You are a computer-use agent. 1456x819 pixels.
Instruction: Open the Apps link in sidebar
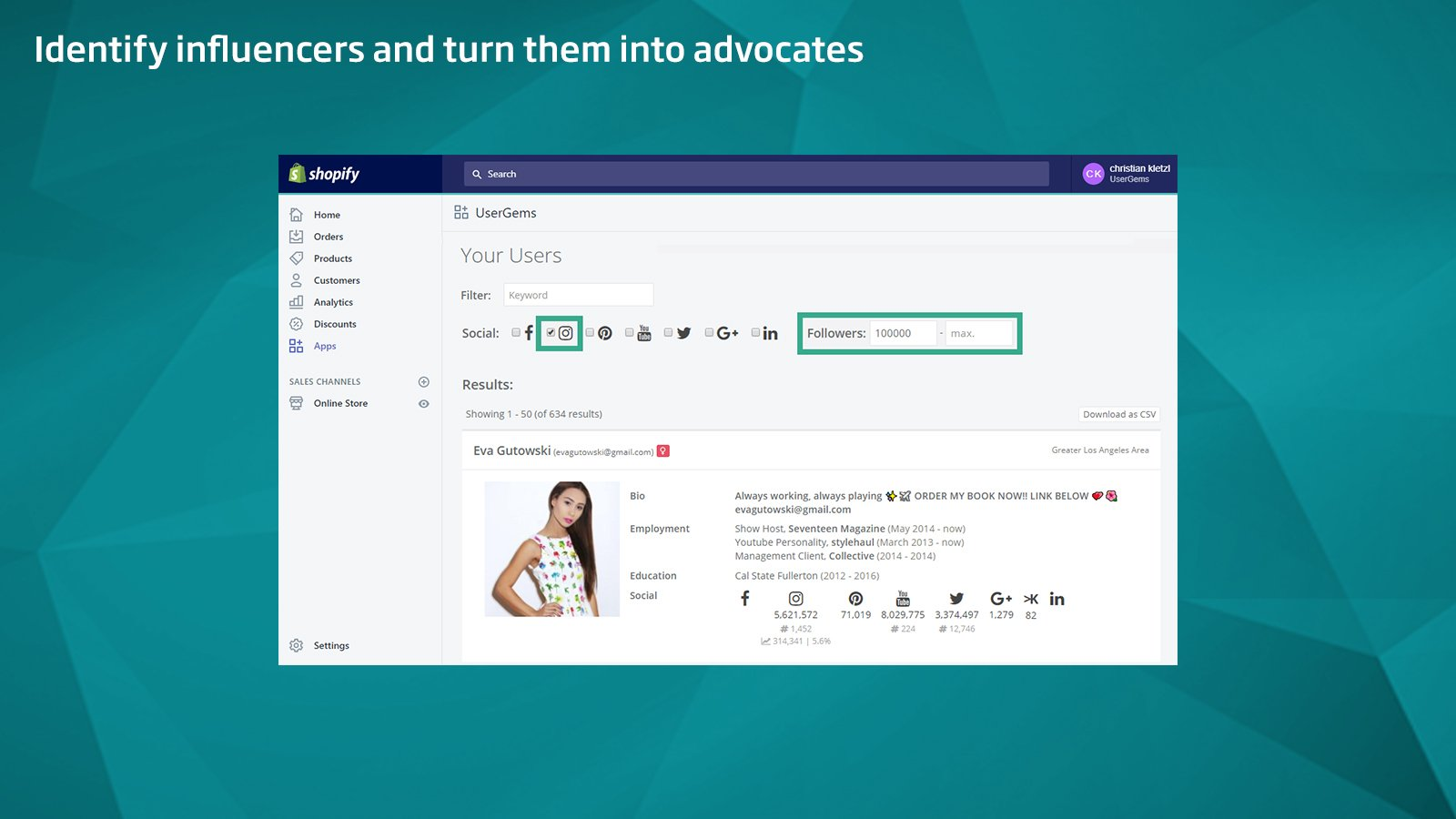(325, 346)
